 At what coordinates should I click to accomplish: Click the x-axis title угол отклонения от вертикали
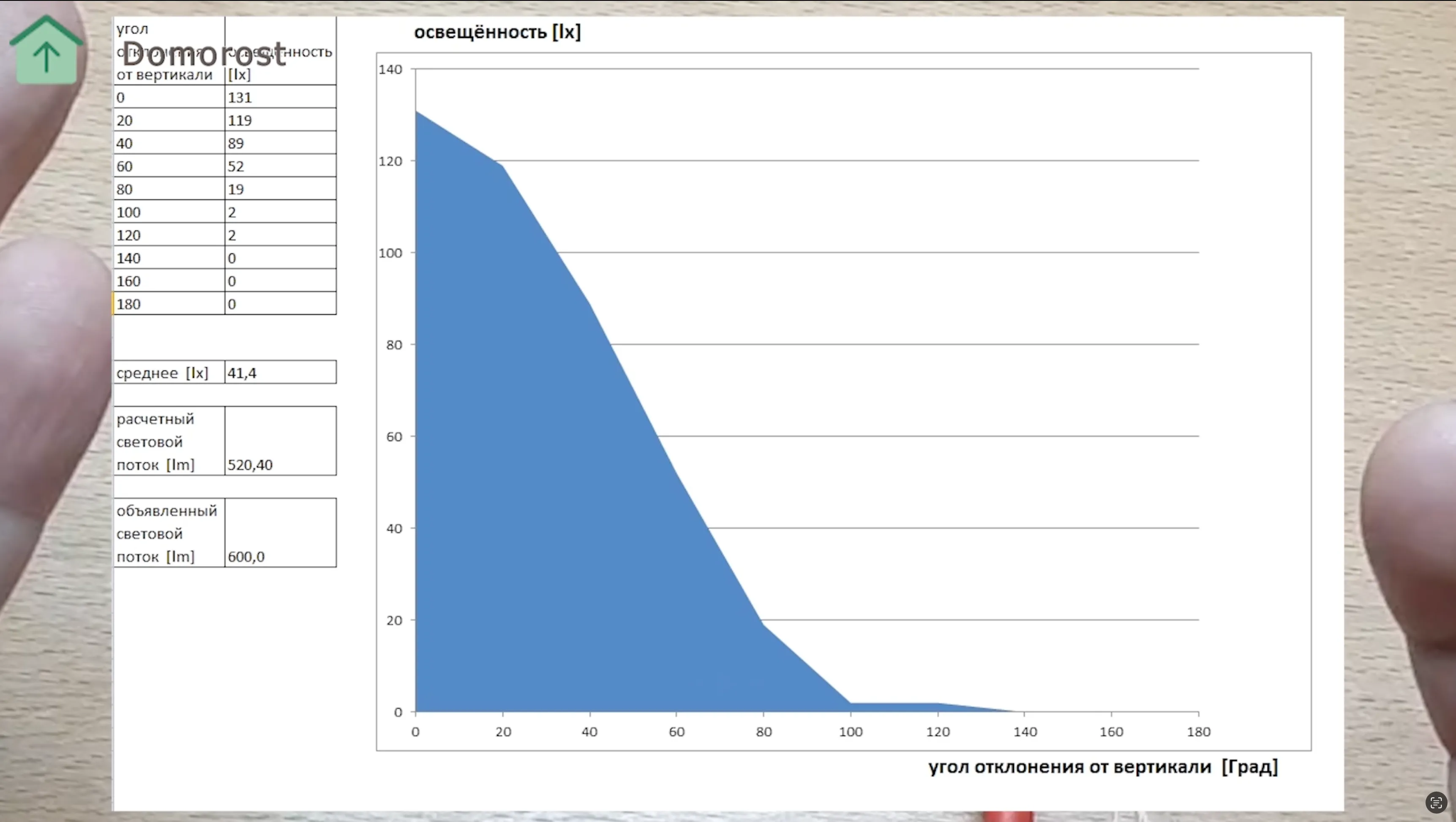(x=1102, y=767)
